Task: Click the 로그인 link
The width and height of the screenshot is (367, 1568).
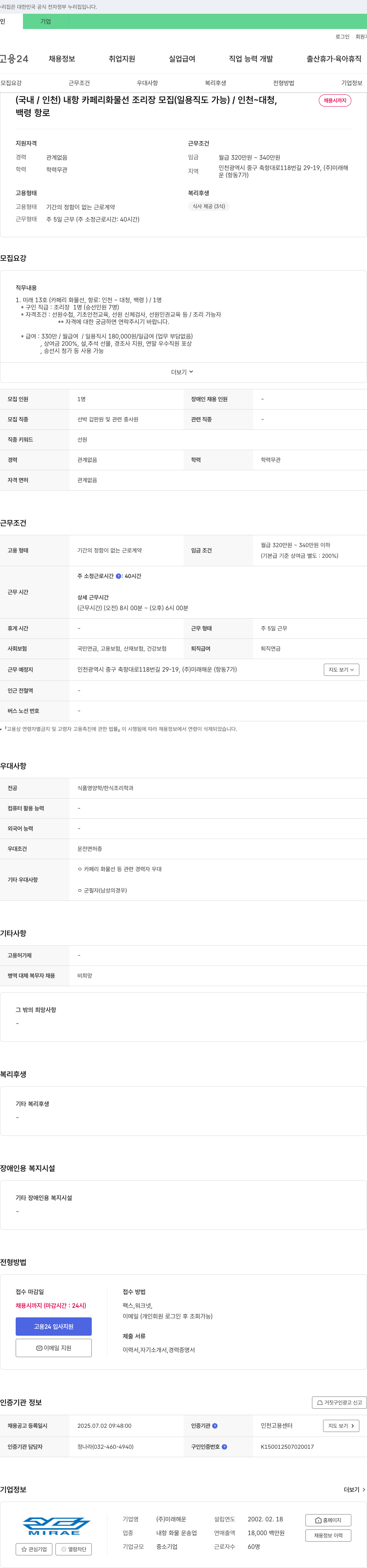Action: [342, 37]
